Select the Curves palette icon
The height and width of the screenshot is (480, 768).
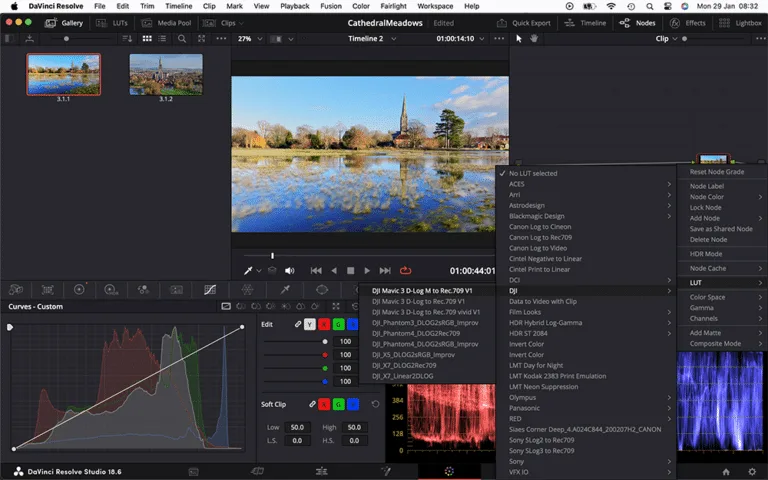click(210, 290)
